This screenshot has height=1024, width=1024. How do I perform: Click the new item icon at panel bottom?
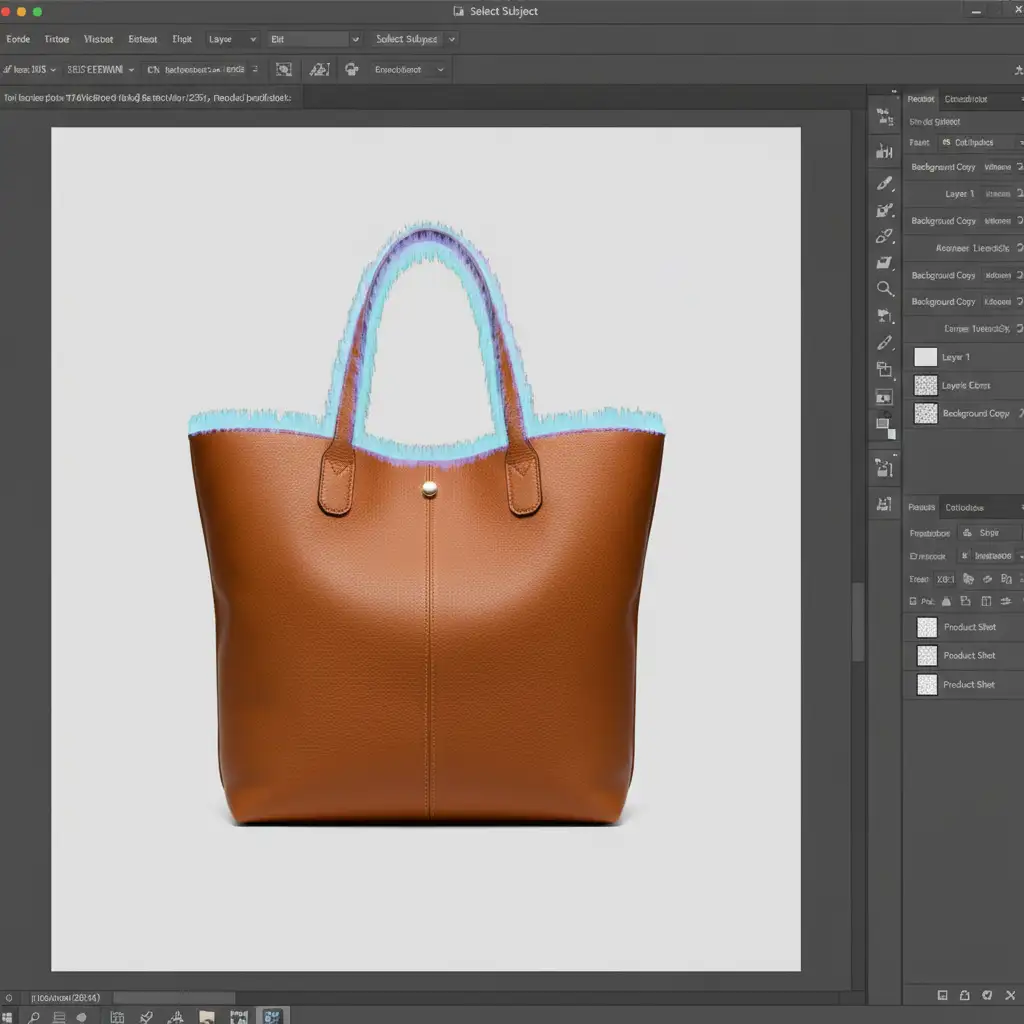click(942, 994)
